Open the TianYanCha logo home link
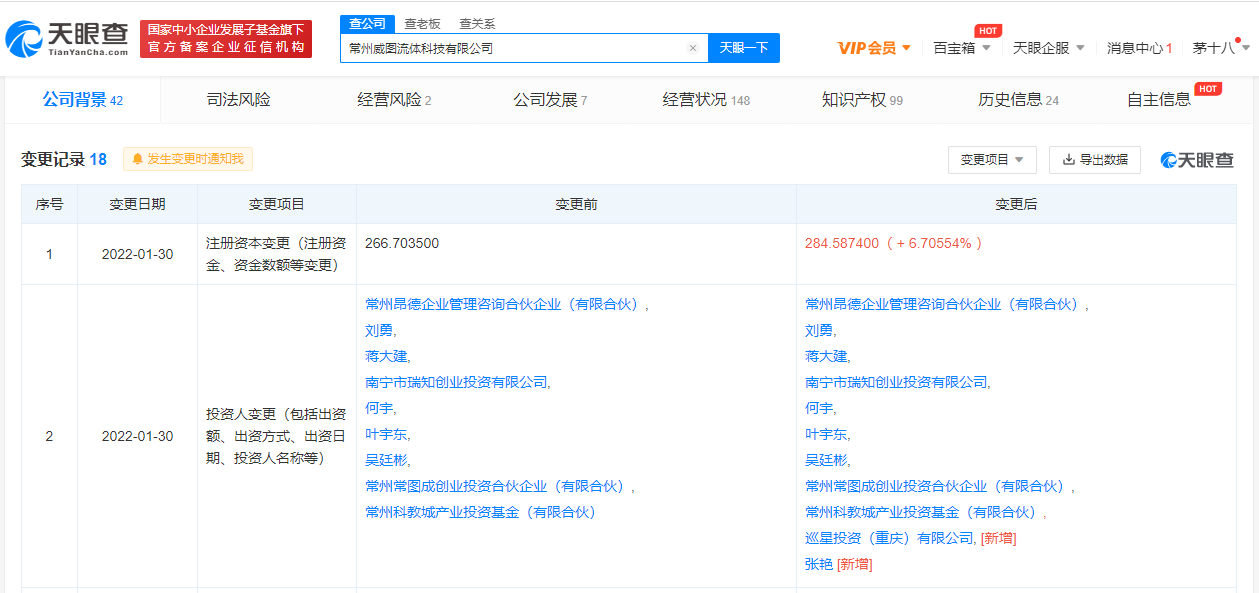The height and width of the screenshot is (593, 1259). click(x=67, y=38)
